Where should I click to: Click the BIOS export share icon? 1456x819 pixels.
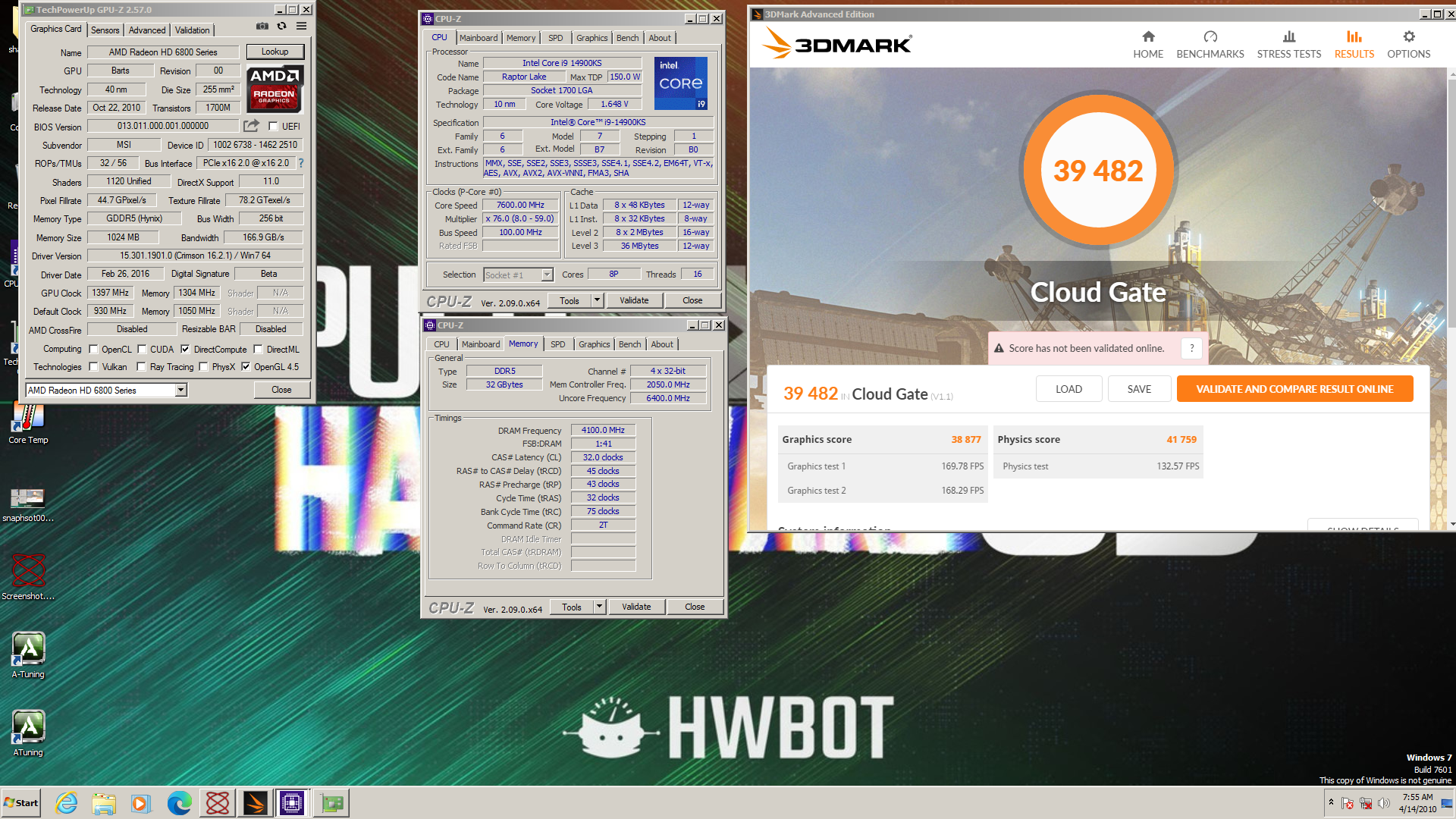click(251, 126)
